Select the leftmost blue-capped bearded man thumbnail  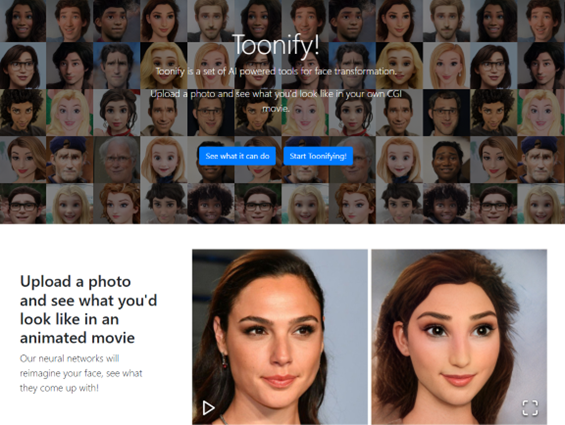pyautogui.click(x=70, y=159)
